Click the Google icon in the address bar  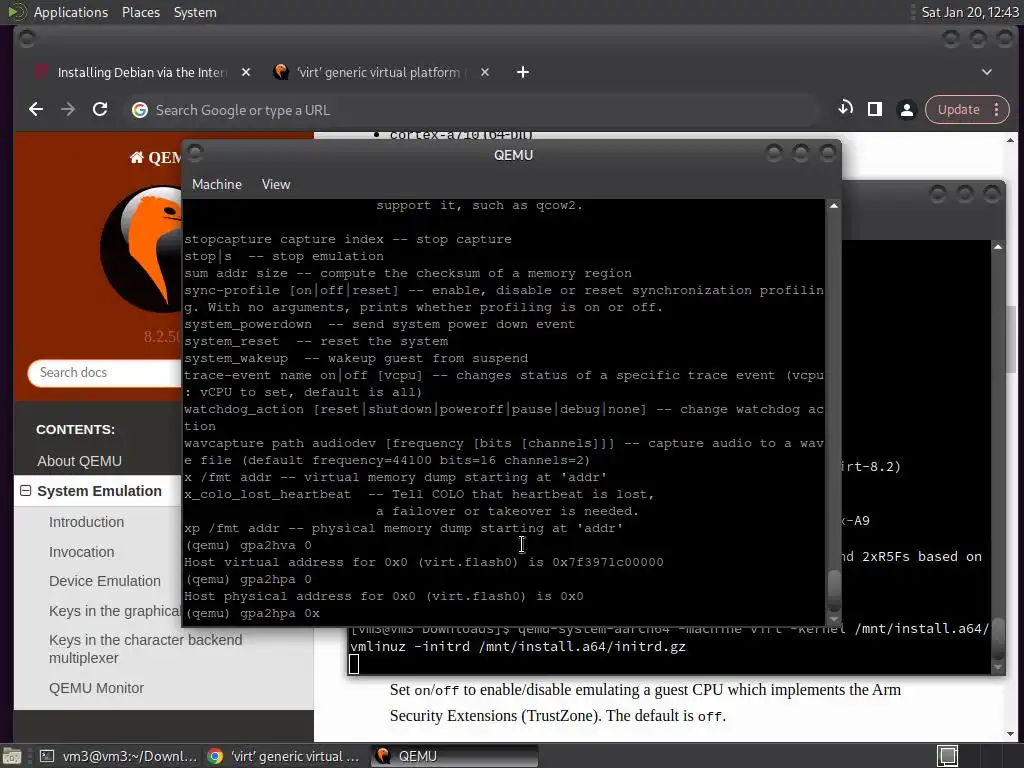(140, 110)
